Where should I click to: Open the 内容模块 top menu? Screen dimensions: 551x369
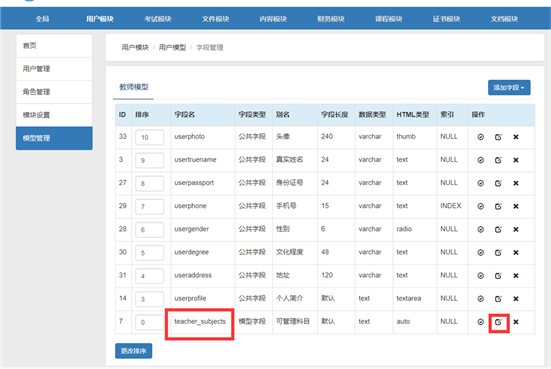click(273, 19)
